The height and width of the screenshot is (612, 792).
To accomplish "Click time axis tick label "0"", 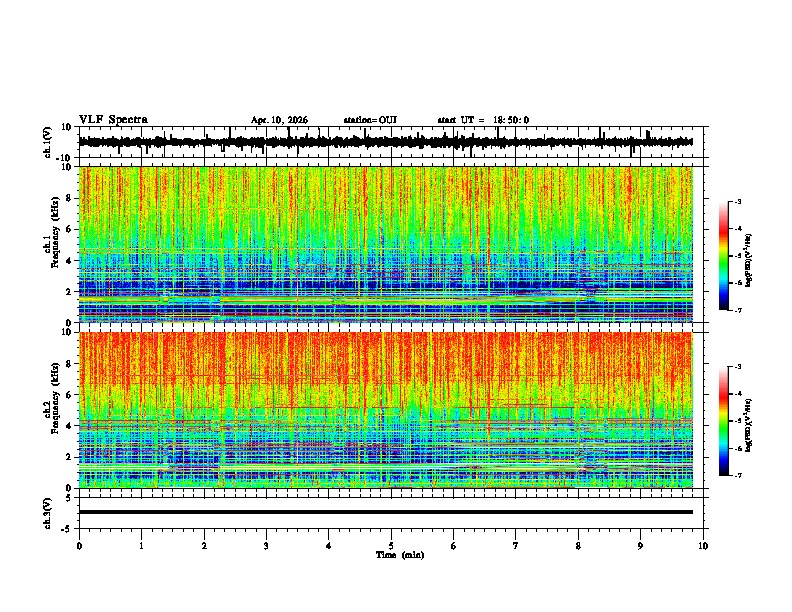I will 79,546.
